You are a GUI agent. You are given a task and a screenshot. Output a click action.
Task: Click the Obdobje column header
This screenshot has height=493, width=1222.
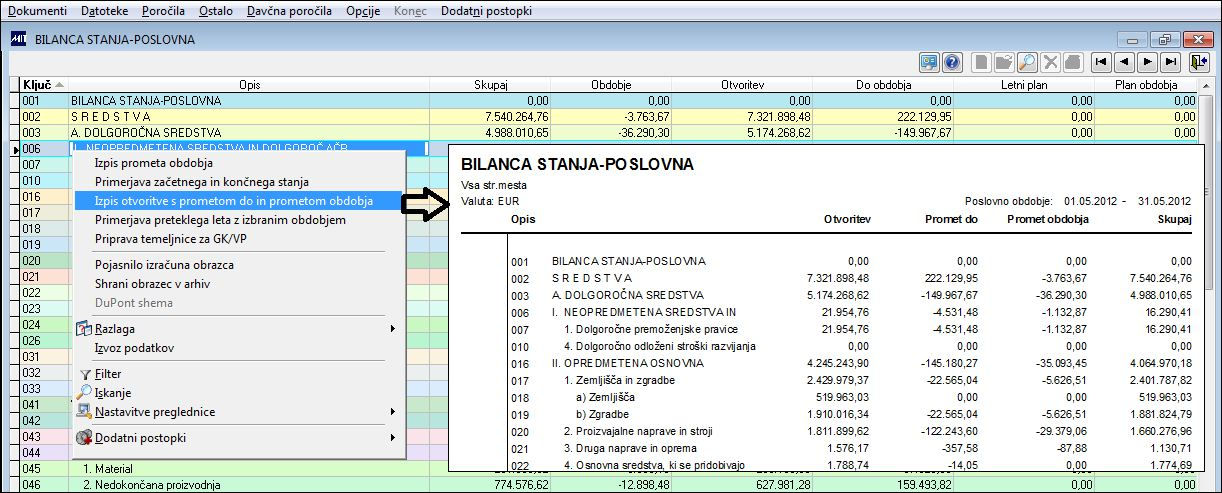611,85
